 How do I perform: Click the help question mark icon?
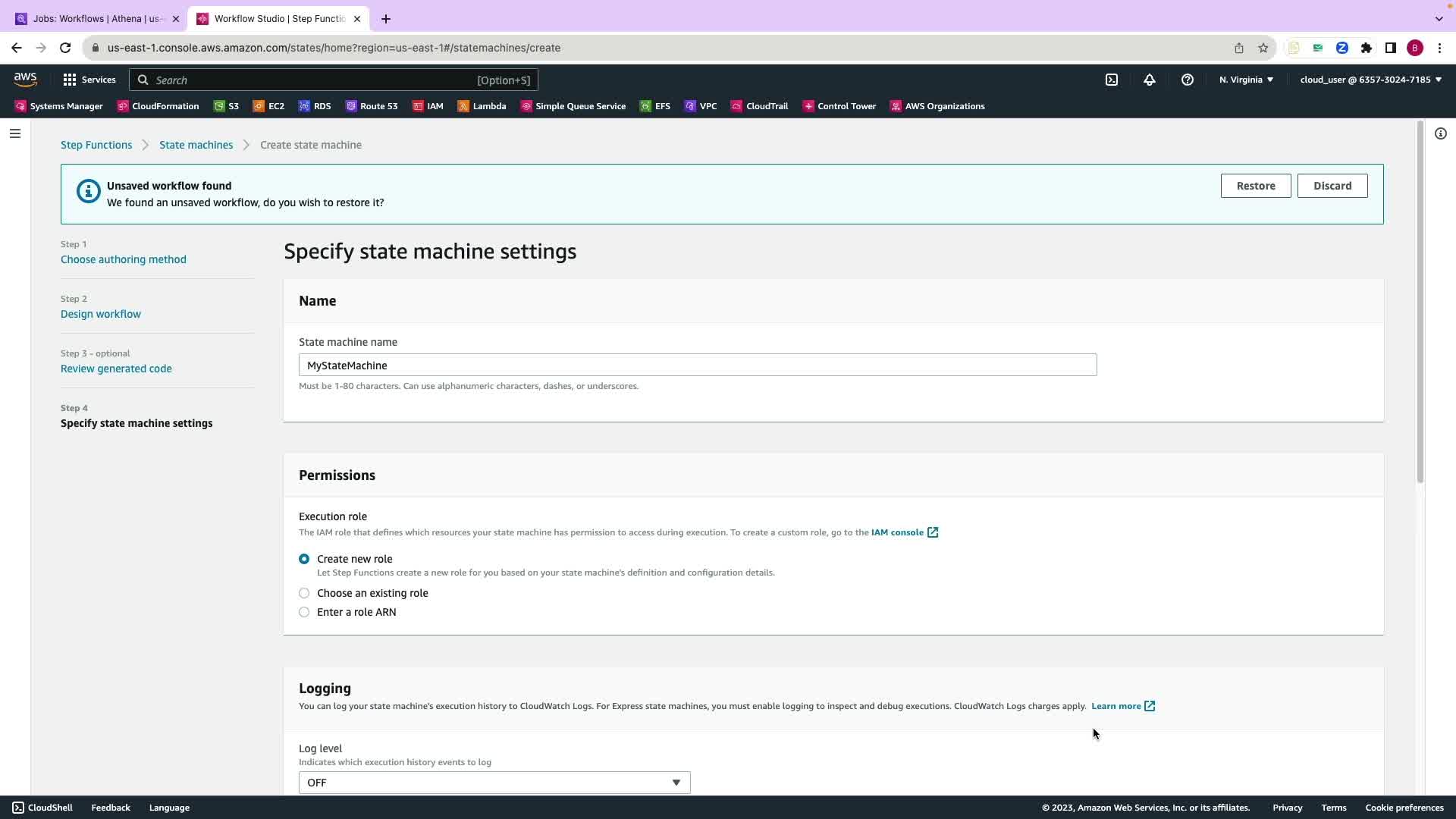click(x=1187, y=80)
